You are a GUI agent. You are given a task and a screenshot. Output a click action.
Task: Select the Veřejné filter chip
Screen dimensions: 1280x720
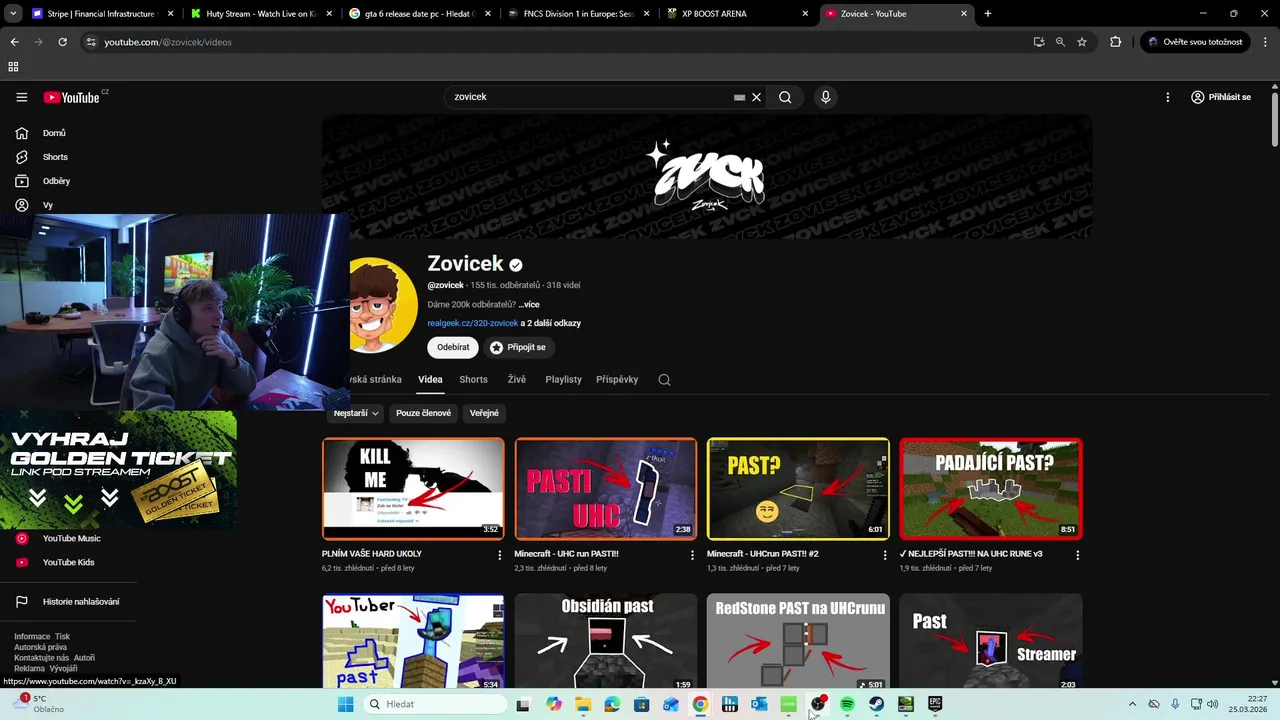click(484, 413)
